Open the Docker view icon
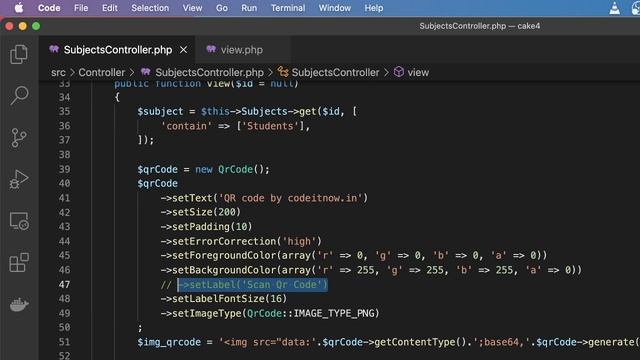Image resolution: width=640 pixels, height=360 pixels. [19, 304]
